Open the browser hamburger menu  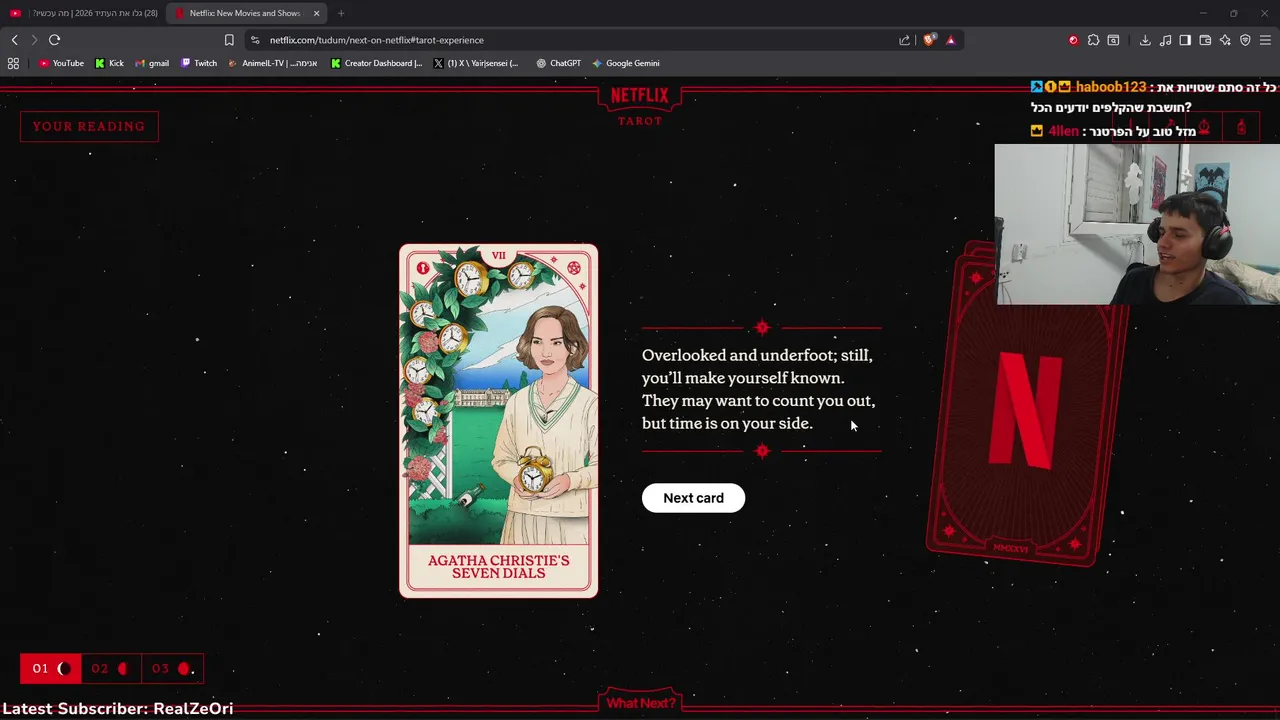[1265, 40]
